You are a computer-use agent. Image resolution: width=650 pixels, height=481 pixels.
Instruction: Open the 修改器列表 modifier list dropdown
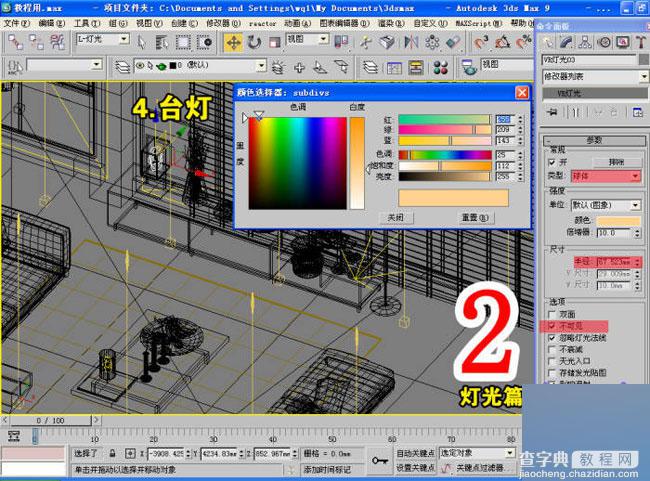tap(595, 77)
